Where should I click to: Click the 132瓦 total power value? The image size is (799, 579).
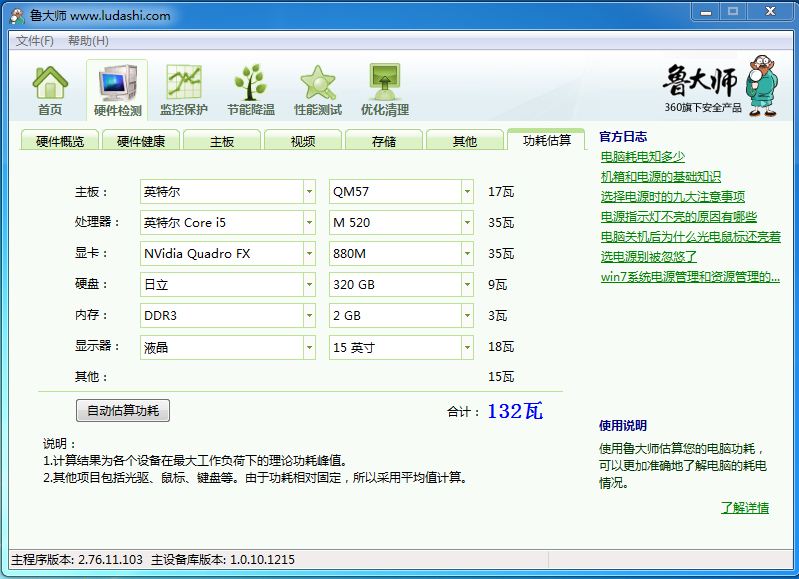515,411
